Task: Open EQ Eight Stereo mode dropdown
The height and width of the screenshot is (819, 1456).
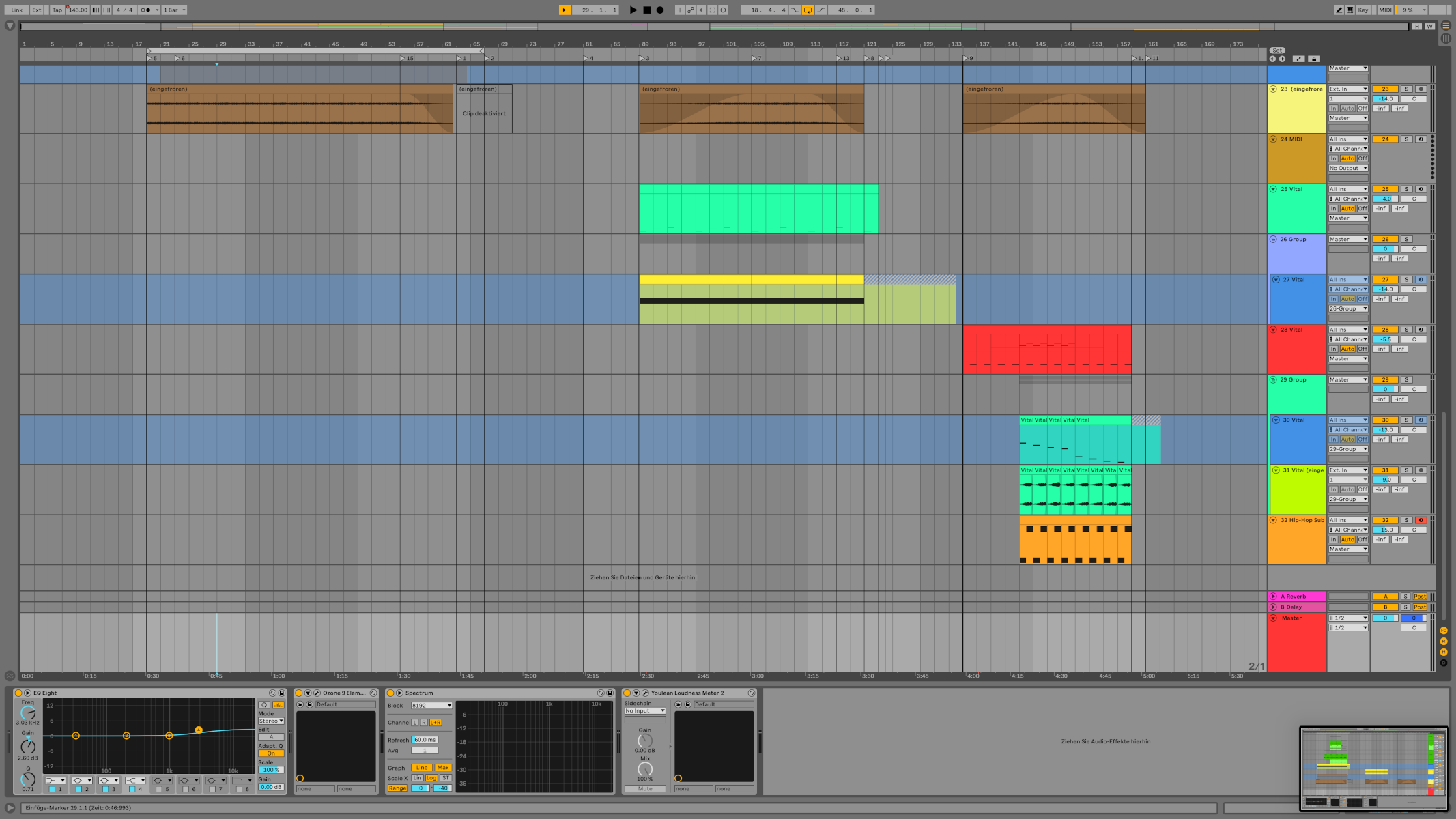Action: click(x=271, y=721)
